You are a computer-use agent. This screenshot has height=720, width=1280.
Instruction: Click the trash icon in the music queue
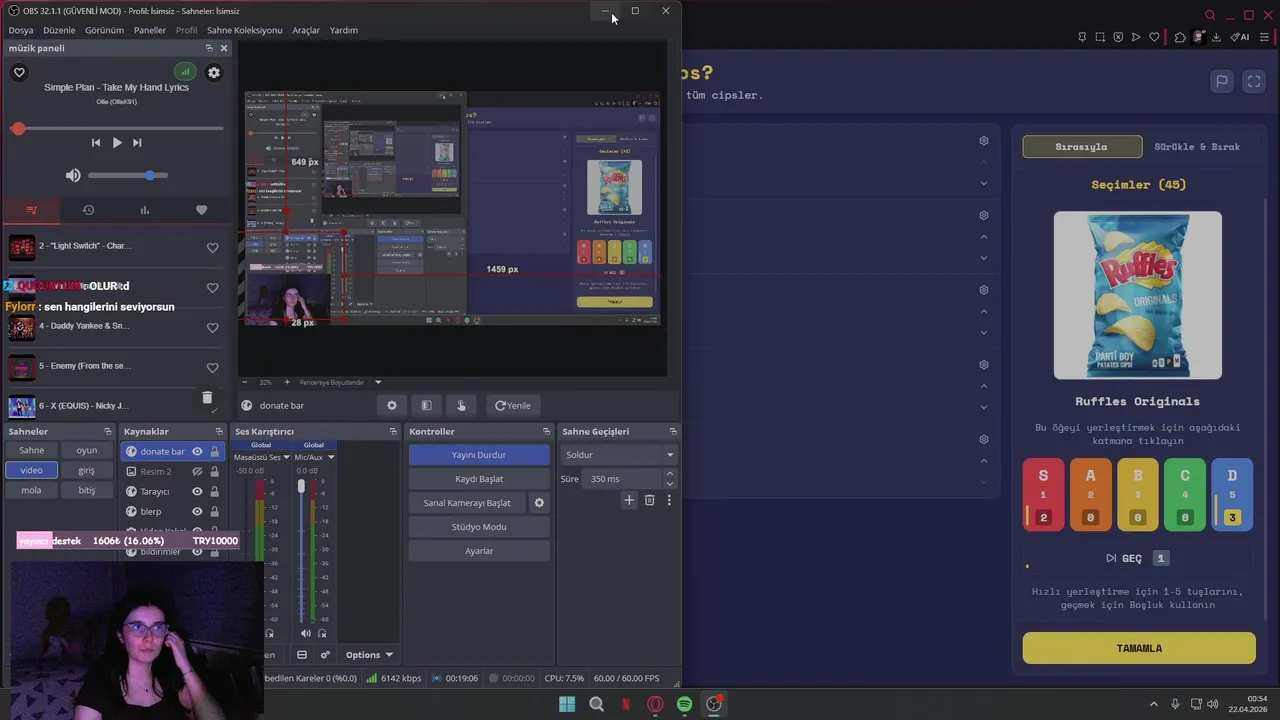point(207,398)
